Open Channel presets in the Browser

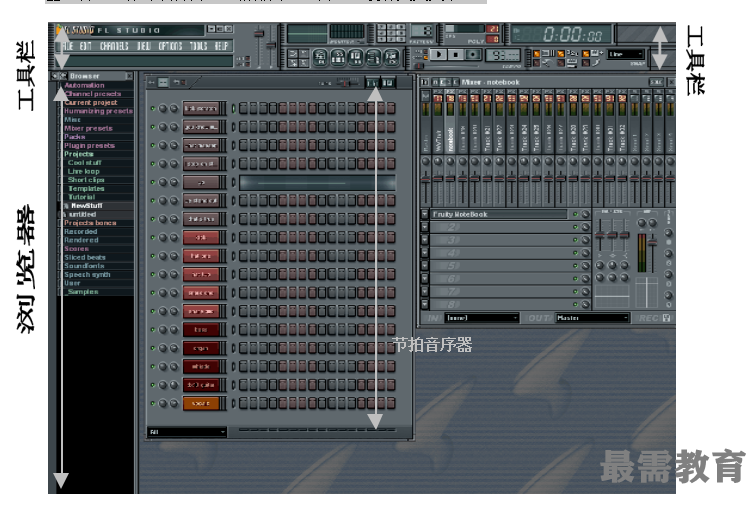93,94
